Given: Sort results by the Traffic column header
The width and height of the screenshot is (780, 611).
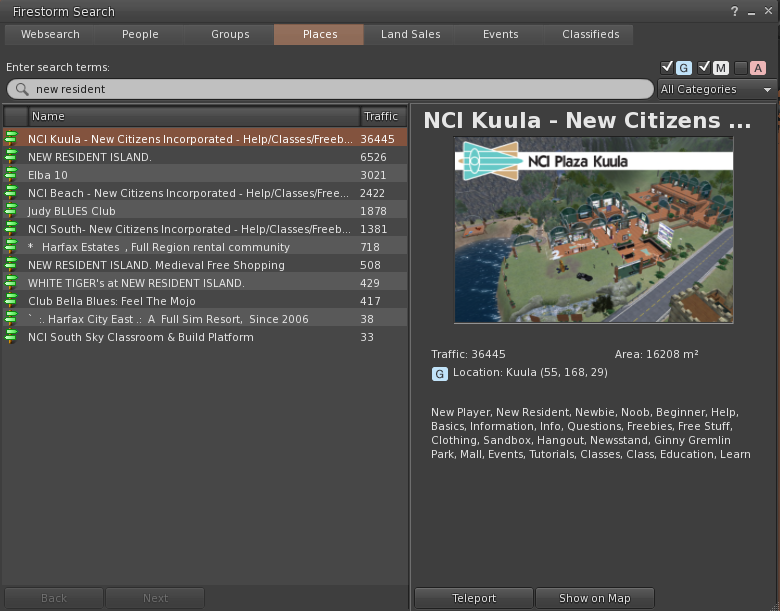Looking at the screenshot, I should (x=381, y=116).
